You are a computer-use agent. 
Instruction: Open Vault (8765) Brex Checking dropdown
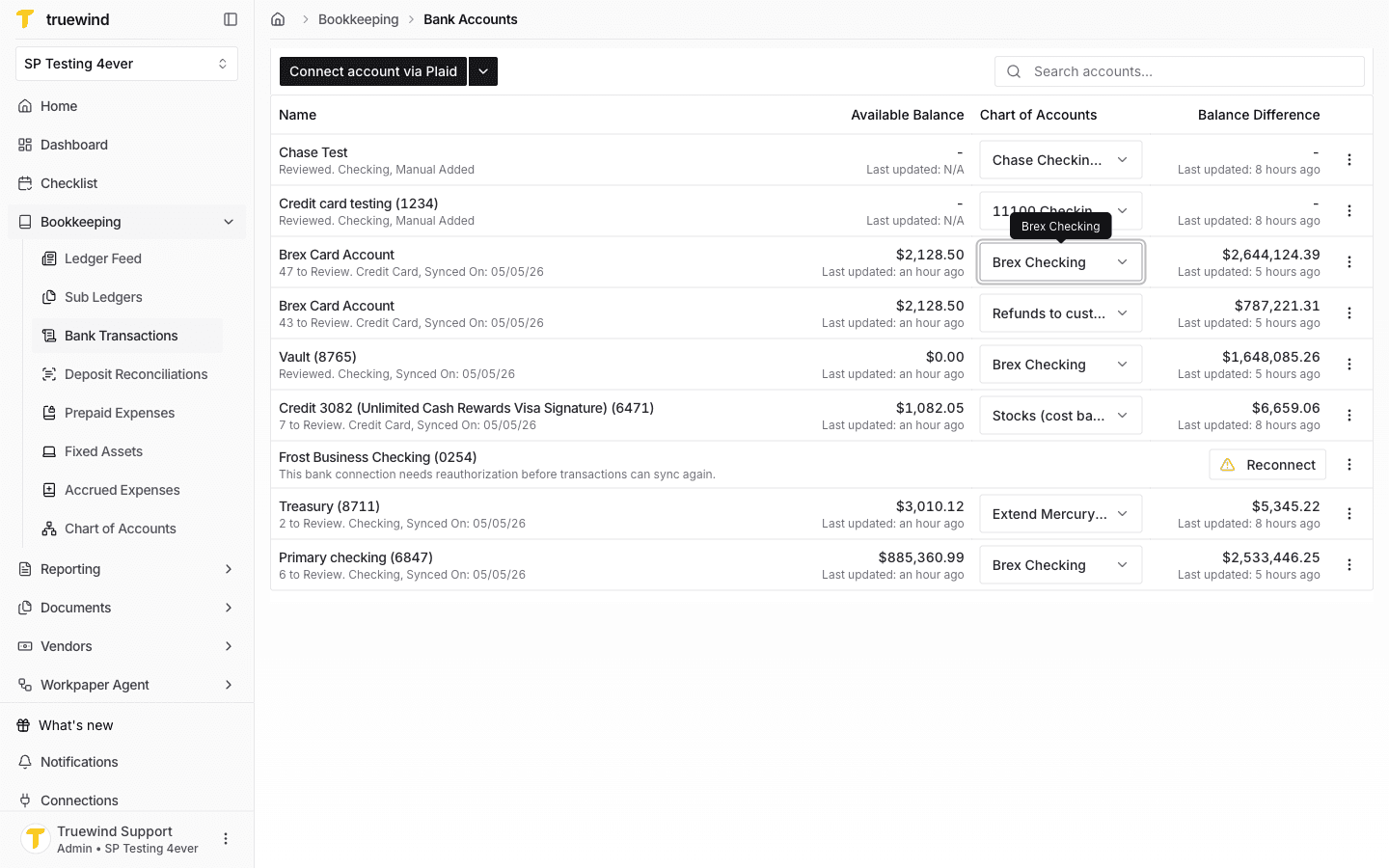pyautogui.click(x=1061, y=365)
